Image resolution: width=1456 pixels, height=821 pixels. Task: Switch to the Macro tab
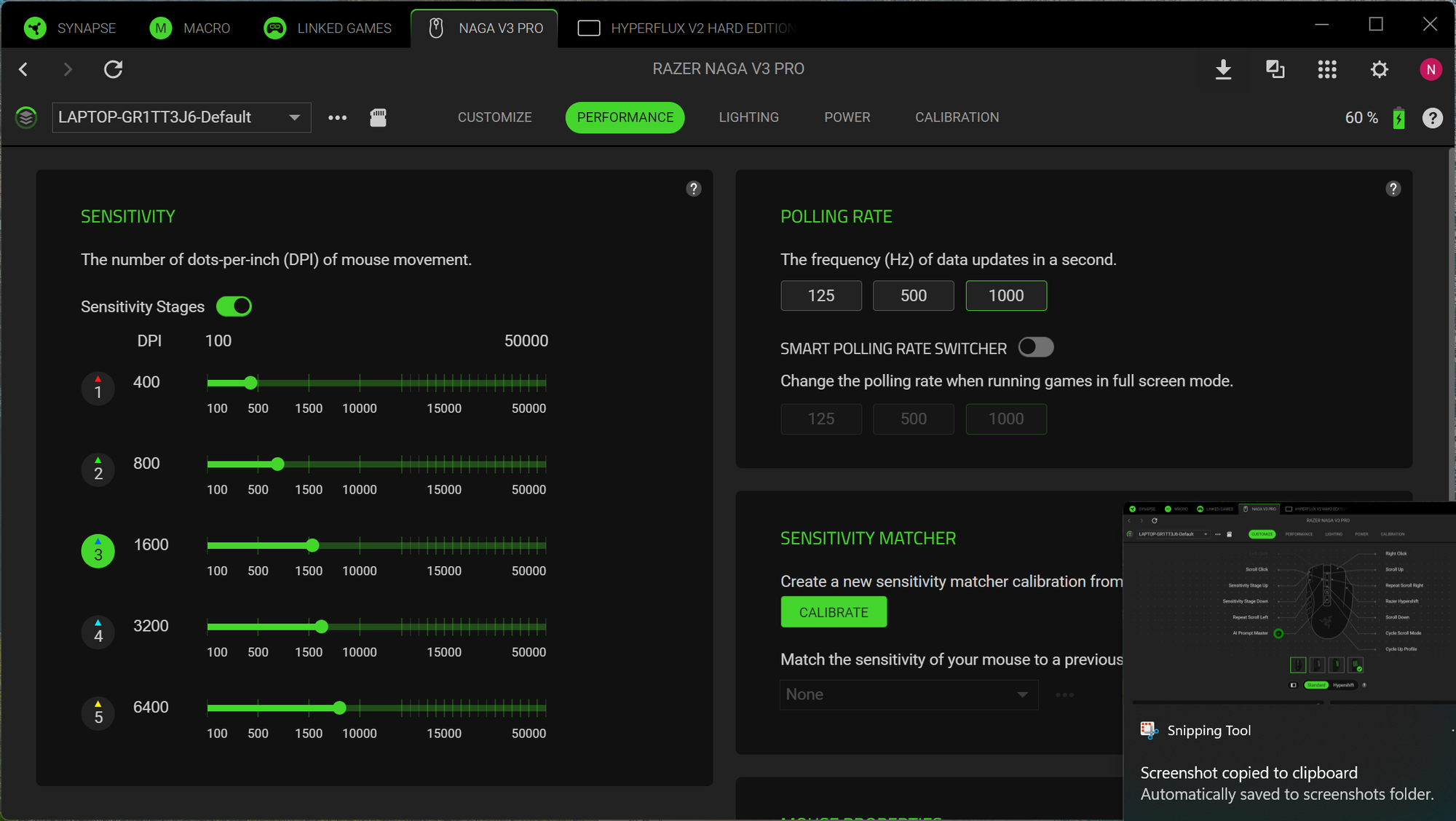(190, 28)
